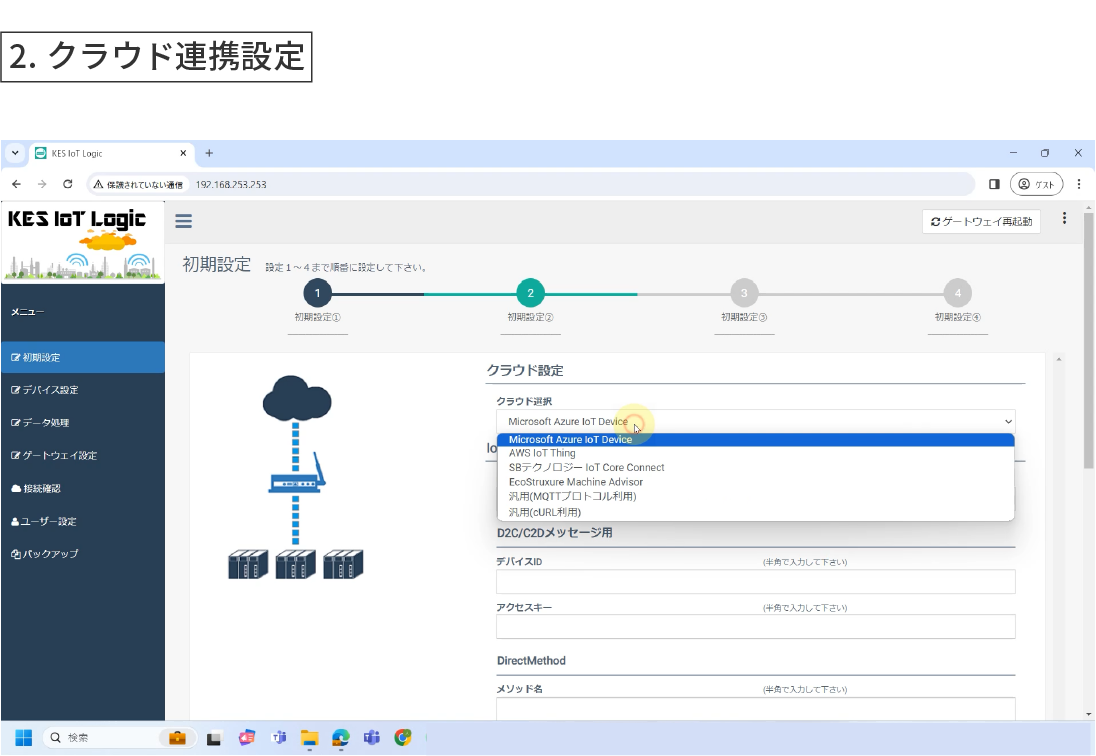The height and width of the screenshot is (756, 1096).
Task: Open second Teams icon next to Chrome
Action: pyautogui.click(x=371, y=738)
